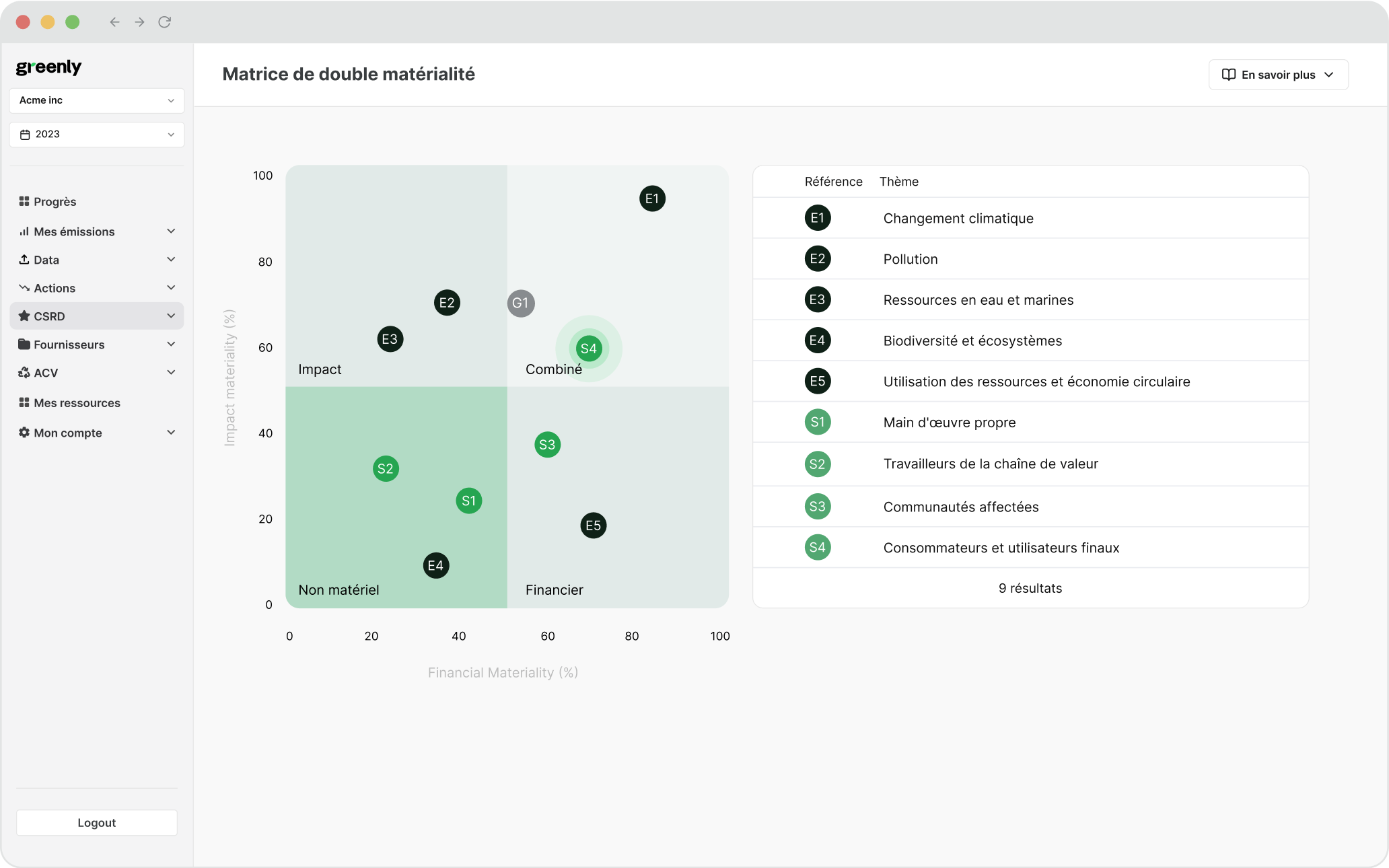Screen dimensions: 1389x868
Task: Click the calendar icon next to 2023
Action: point(26,134)
